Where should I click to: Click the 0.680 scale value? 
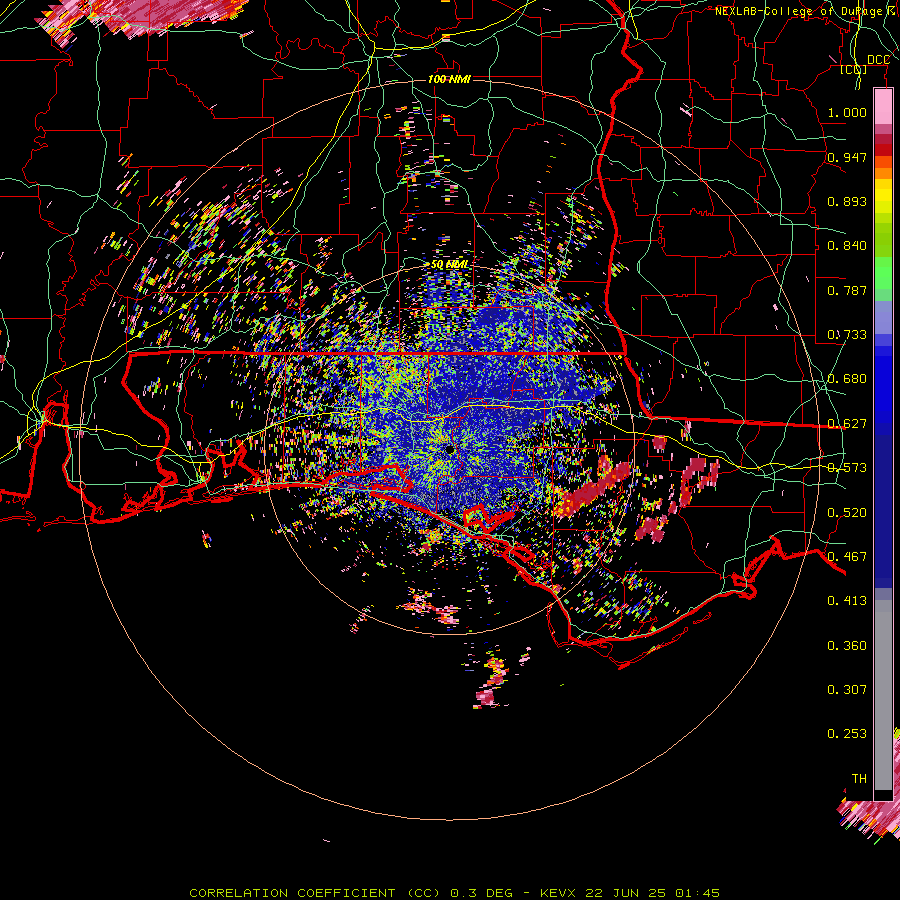847,379
